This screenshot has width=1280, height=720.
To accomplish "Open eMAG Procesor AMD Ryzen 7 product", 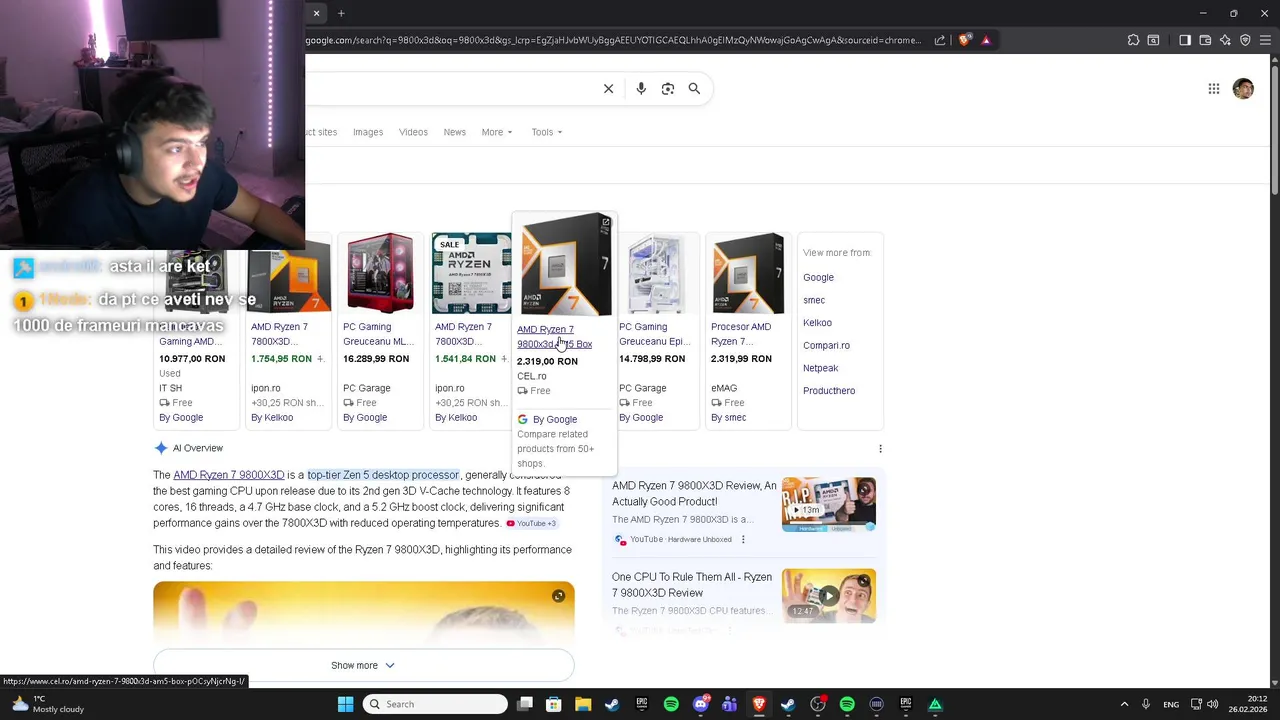I will (x=747, y=330).
